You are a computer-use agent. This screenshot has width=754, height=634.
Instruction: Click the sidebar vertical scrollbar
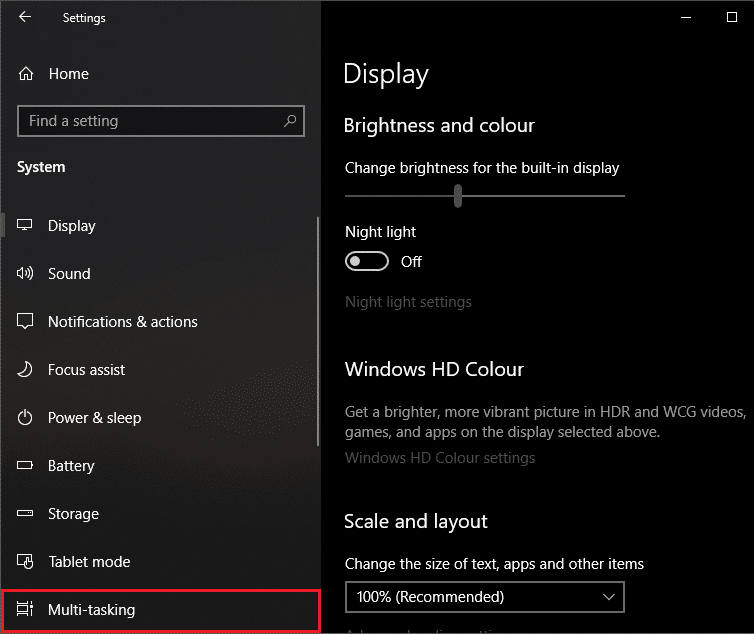click(x=318, y=330)
